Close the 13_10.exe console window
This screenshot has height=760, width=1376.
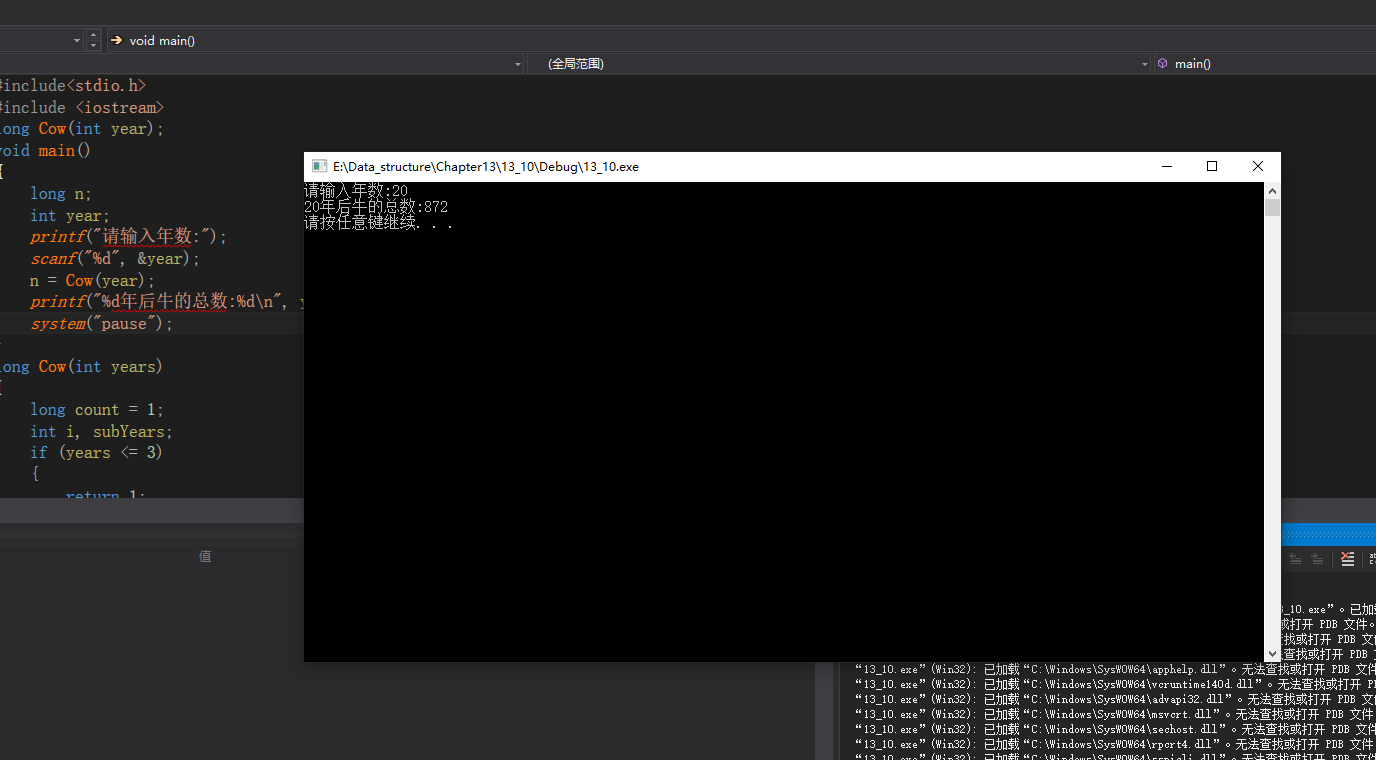point(1258,167)
